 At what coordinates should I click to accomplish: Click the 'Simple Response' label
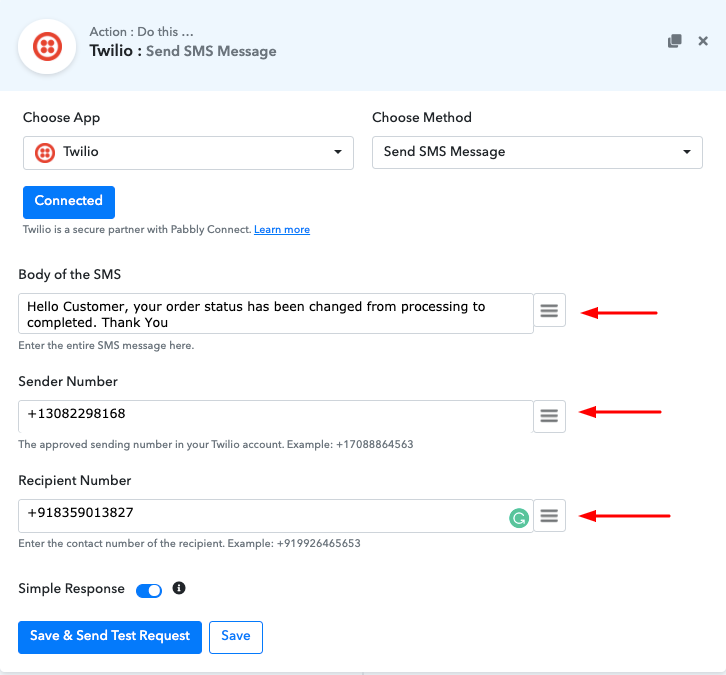(x=71, y=588)
